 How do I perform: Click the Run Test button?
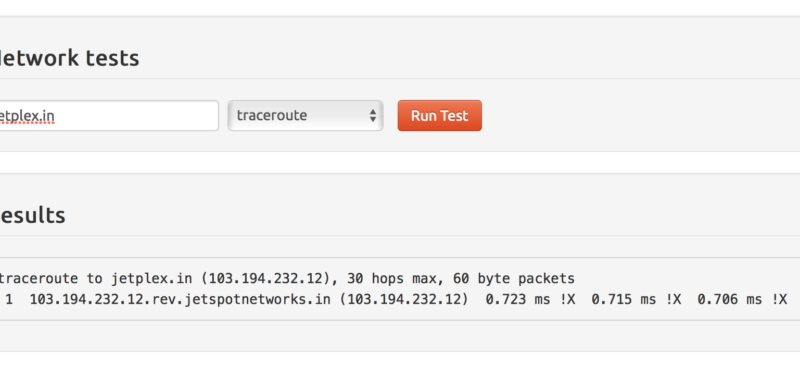(x=439, y=115)
